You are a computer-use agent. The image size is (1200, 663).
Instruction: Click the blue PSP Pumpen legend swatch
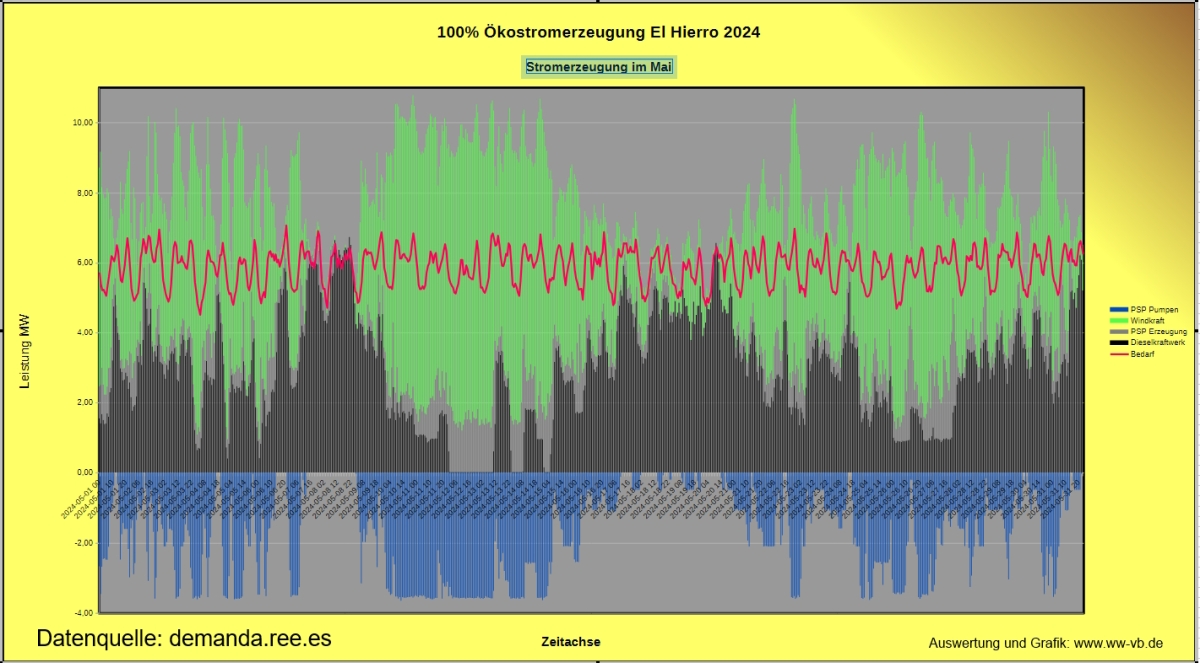[1119, 310]
